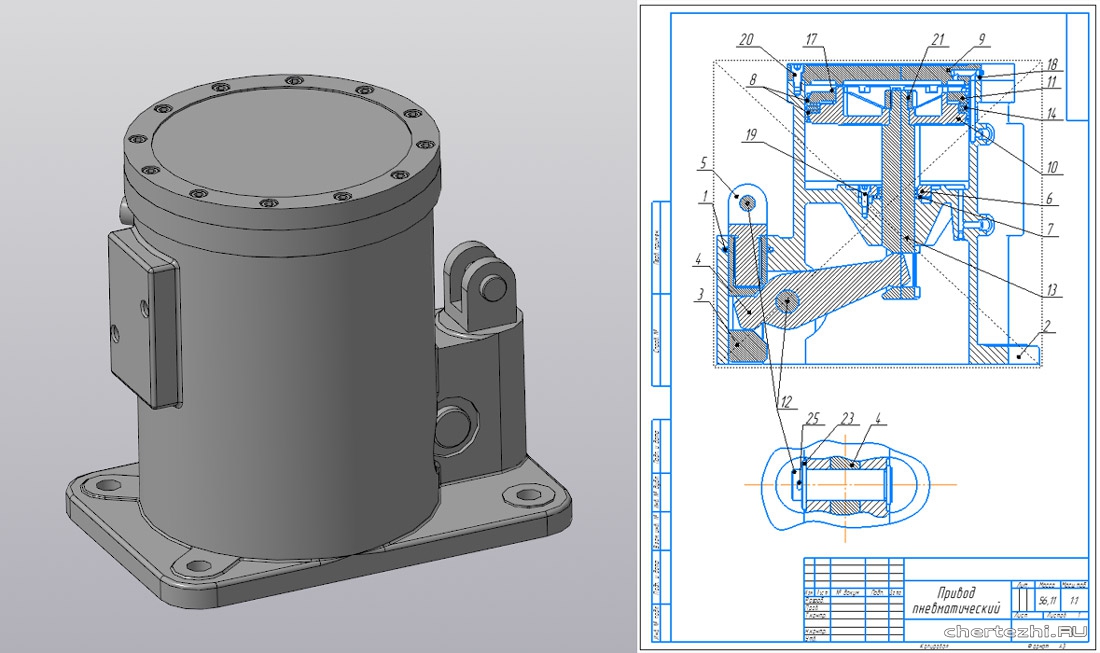Select the mass value 56,11 in title block
This screenshot has height=653, width=1100.
[x=1049, y=601]
